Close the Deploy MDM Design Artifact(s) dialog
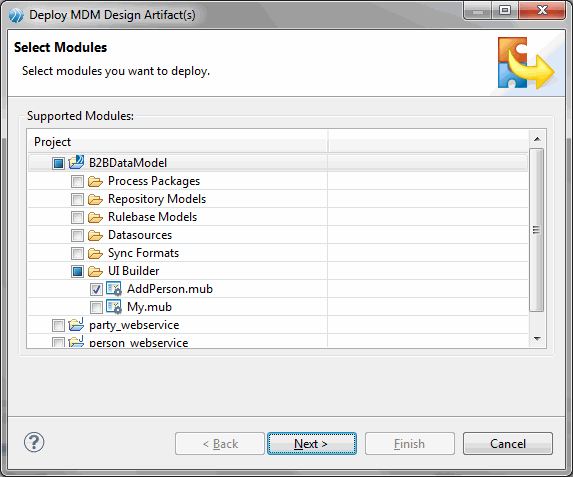Image resolution: width=573 pixels, height=477 pixels. coord(542,10)
